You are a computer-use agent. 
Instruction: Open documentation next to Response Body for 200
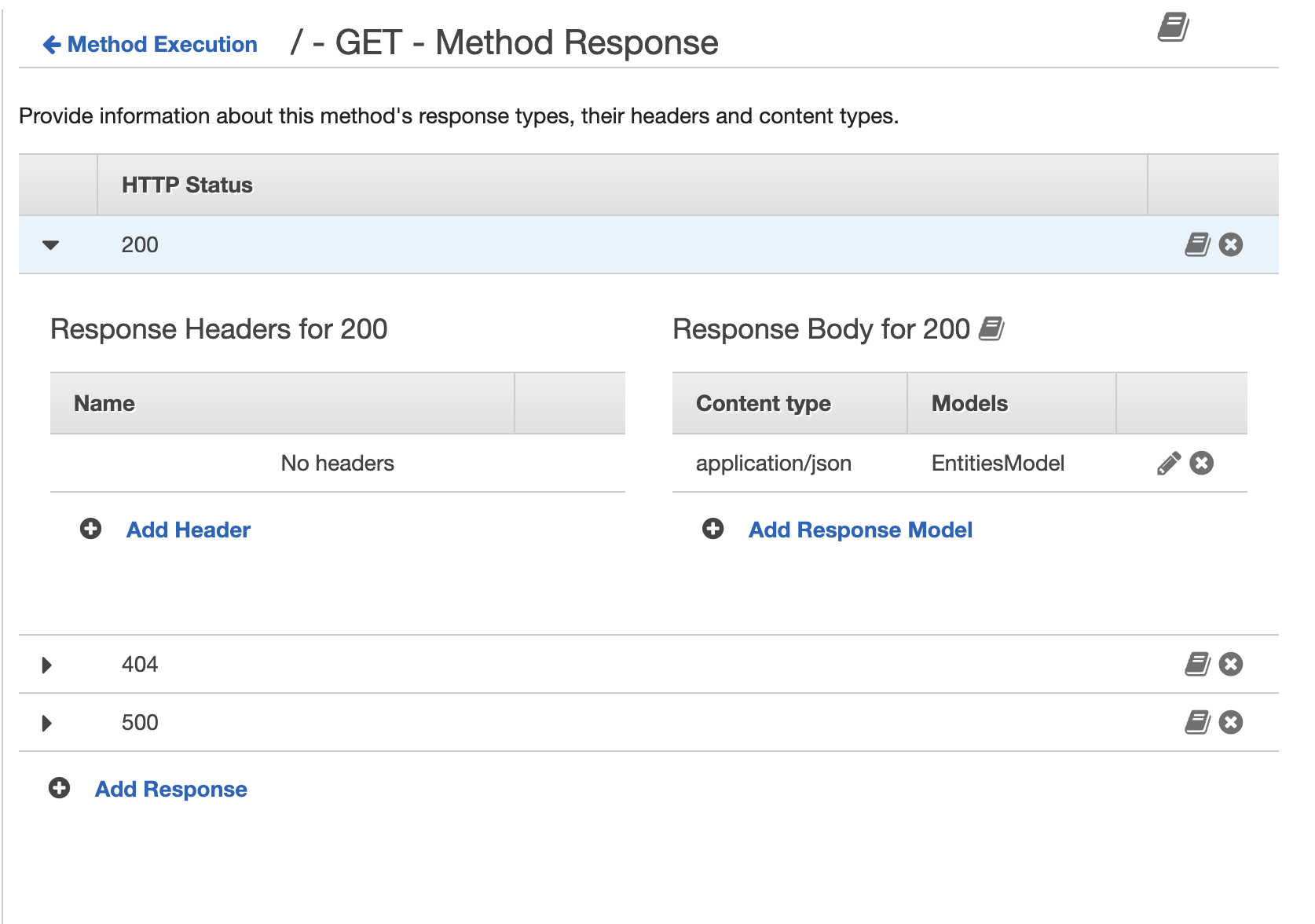tap(993, 330)
